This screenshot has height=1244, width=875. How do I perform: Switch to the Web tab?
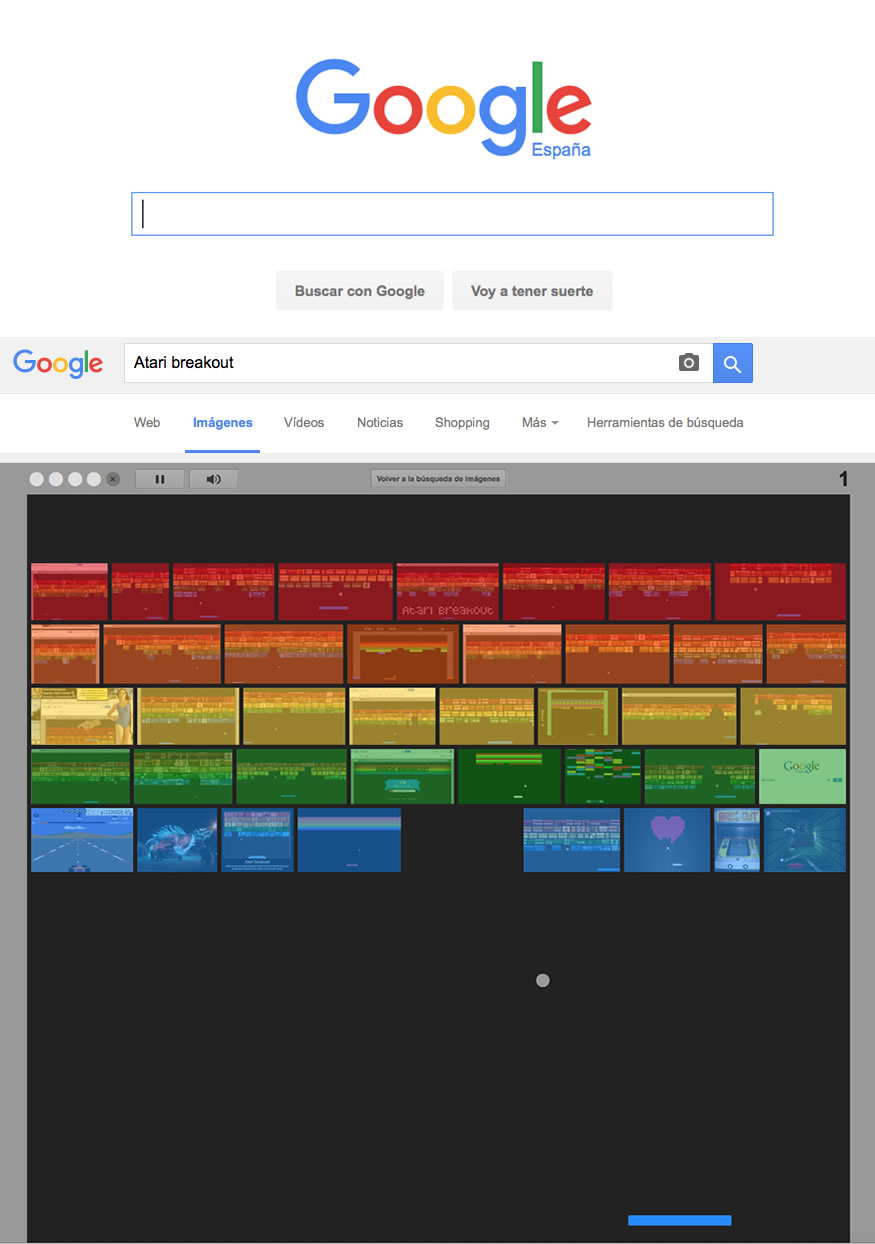(x=147, y=423)
